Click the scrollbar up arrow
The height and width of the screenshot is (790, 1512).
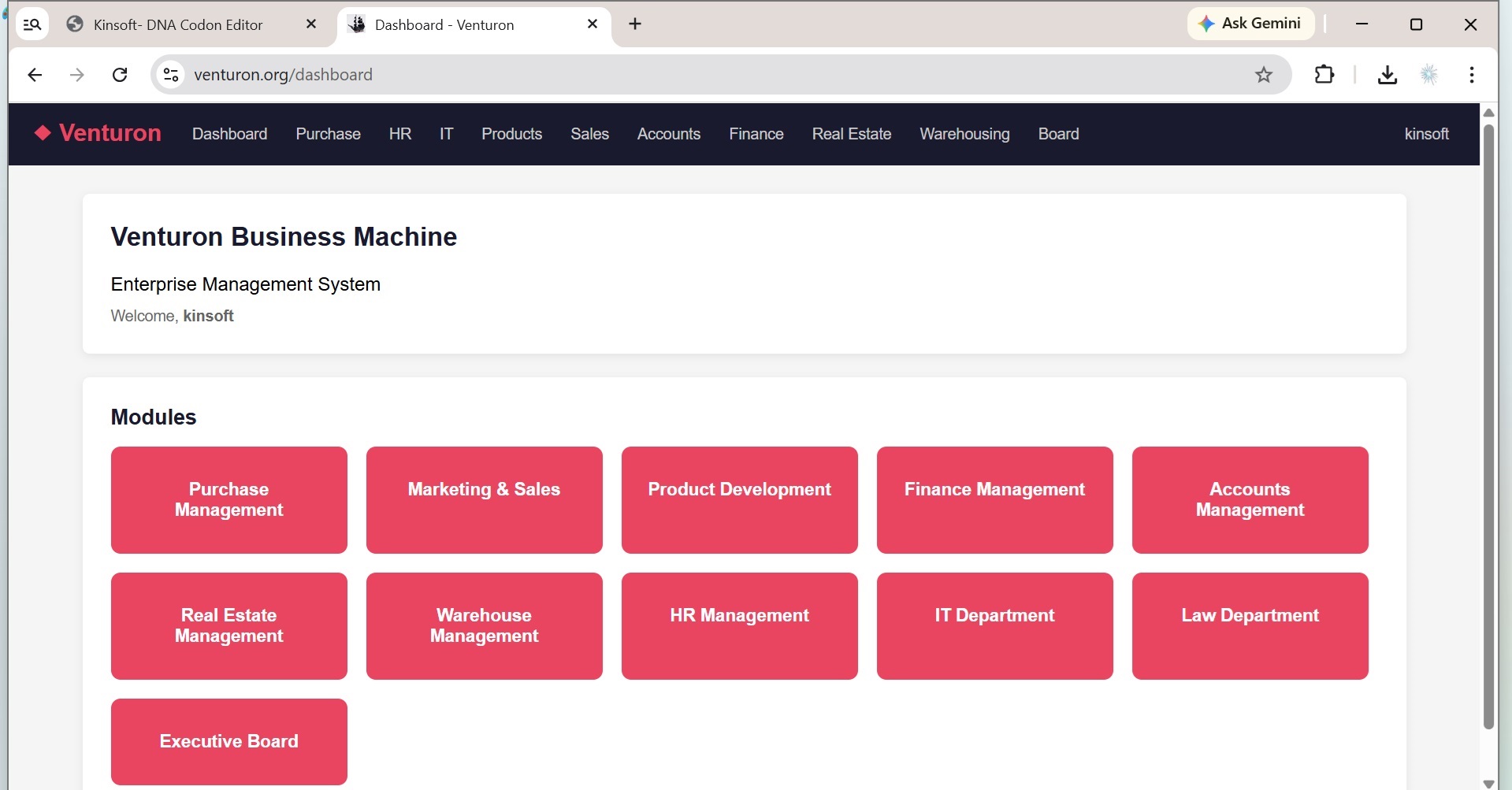(x=1488, y=113)
